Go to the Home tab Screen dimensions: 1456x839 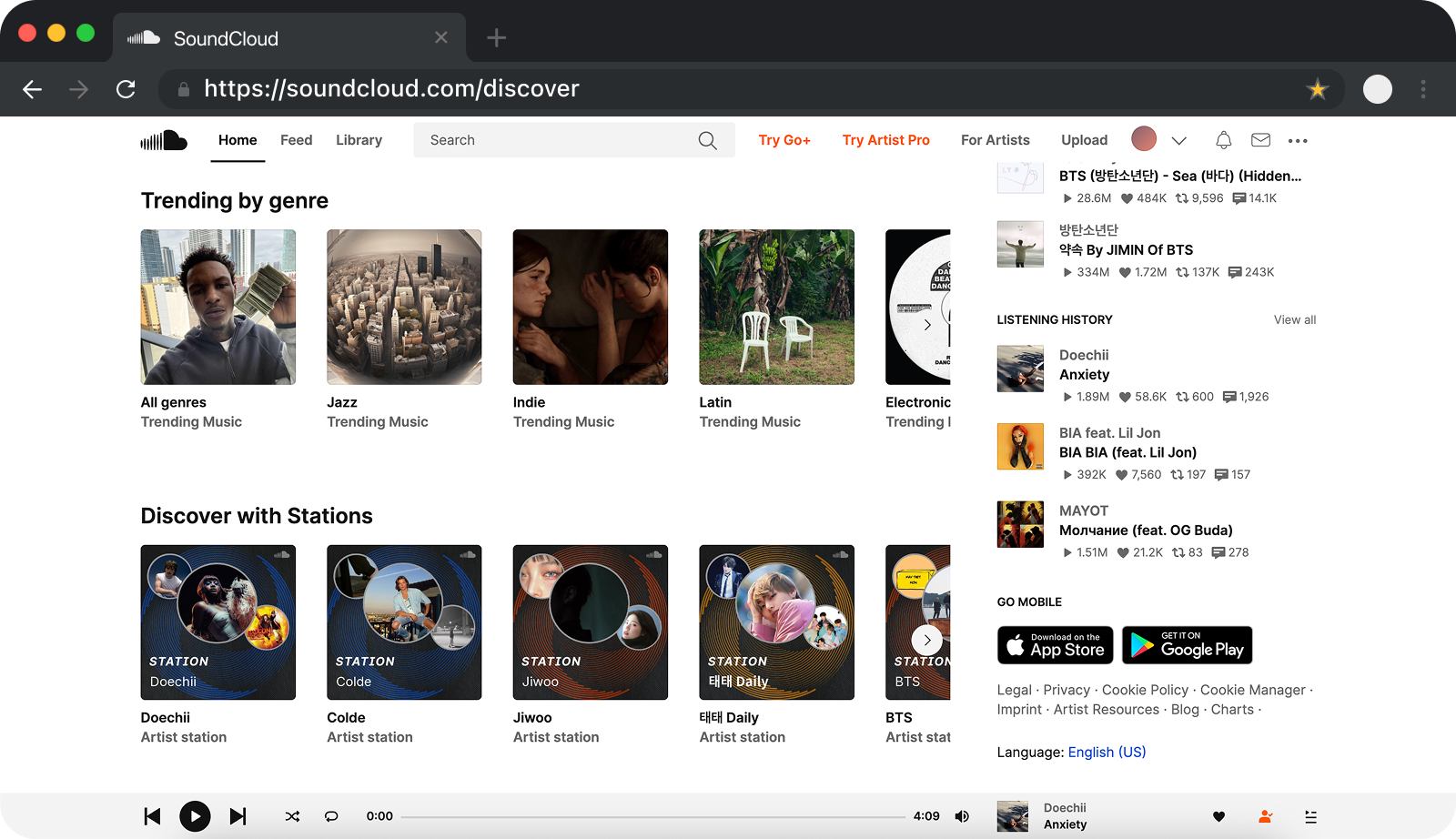coord(238,140)
